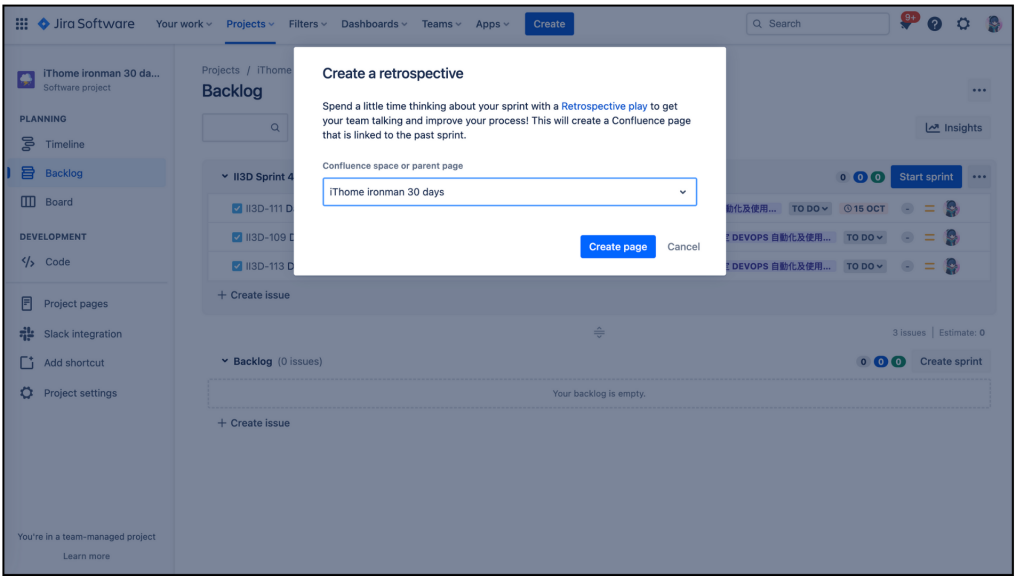Screen dimensions: 1024x576
Task: Open the app switcher grid icon
Action: coord(22,24)
